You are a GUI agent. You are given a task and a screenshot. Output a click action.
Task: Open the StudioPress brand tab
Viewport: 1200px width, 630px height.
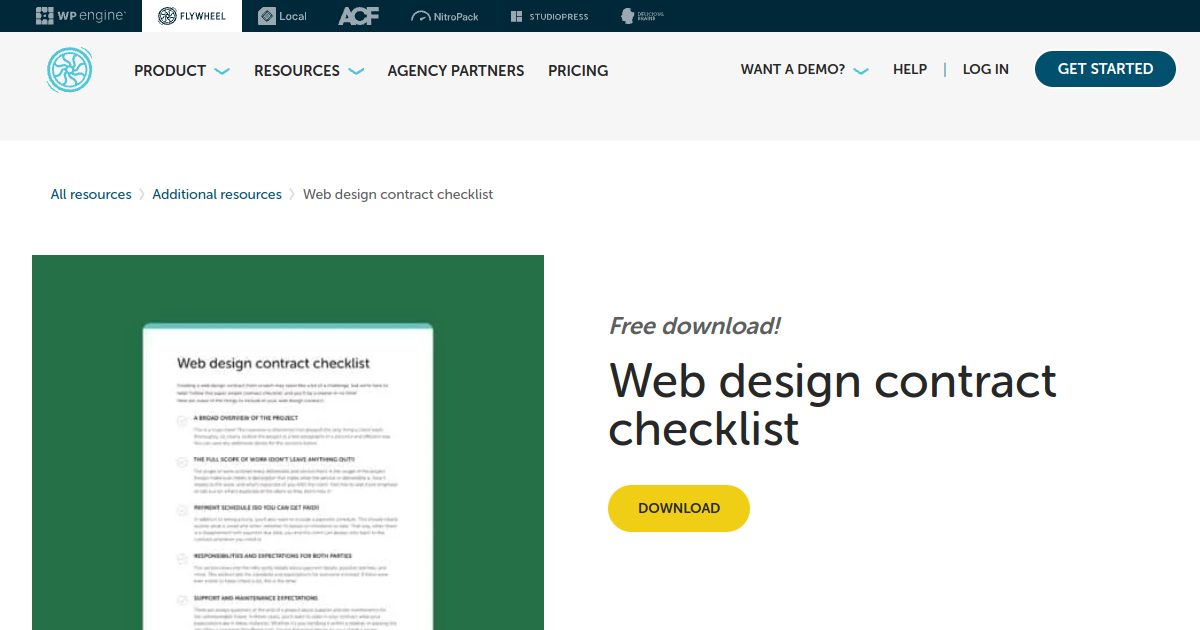pyautogui.click(x=549, y=16)
